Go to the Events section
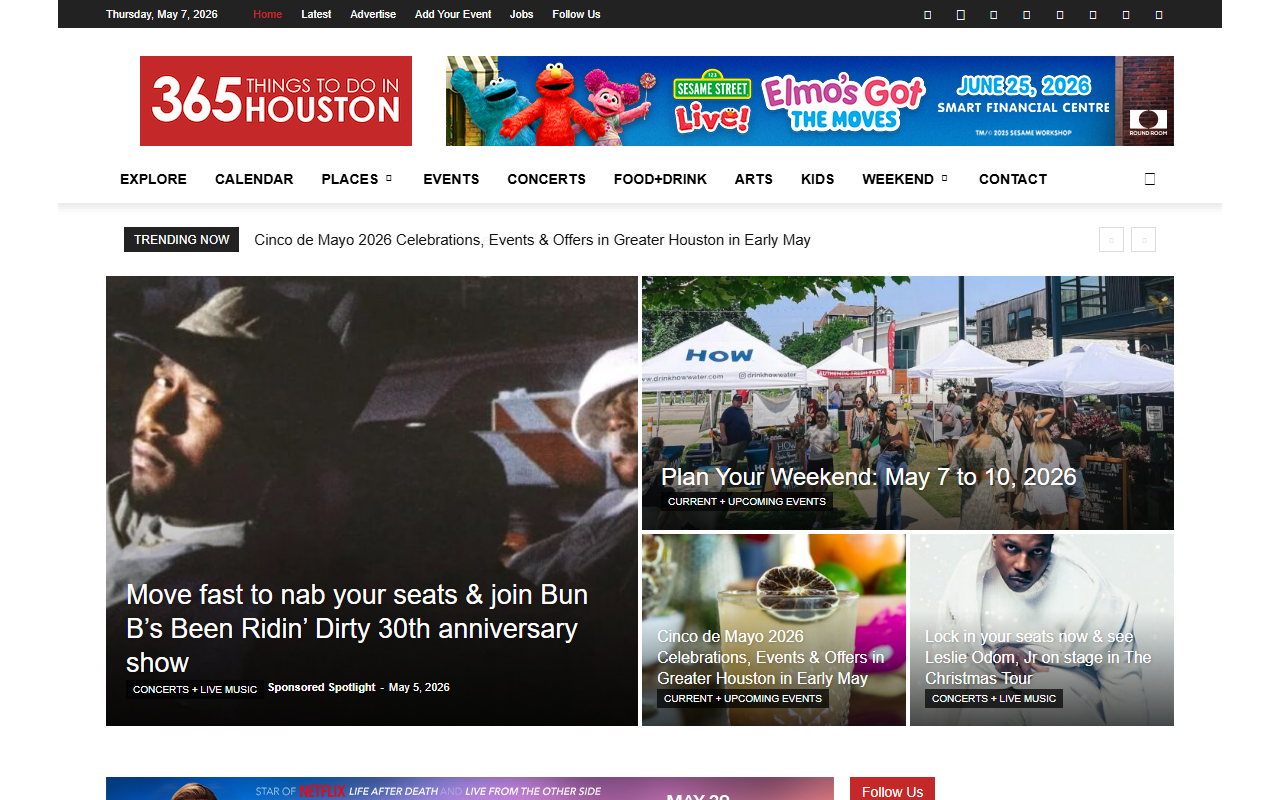 451,179
